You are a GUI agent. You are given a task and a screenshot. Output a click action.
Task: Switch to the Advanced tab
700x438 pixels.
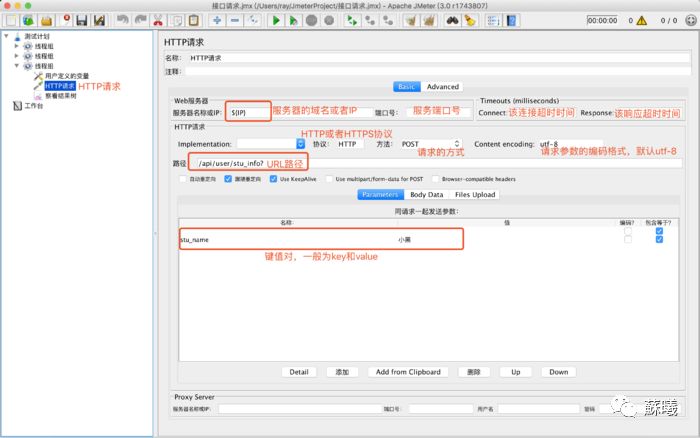point(442,87)
